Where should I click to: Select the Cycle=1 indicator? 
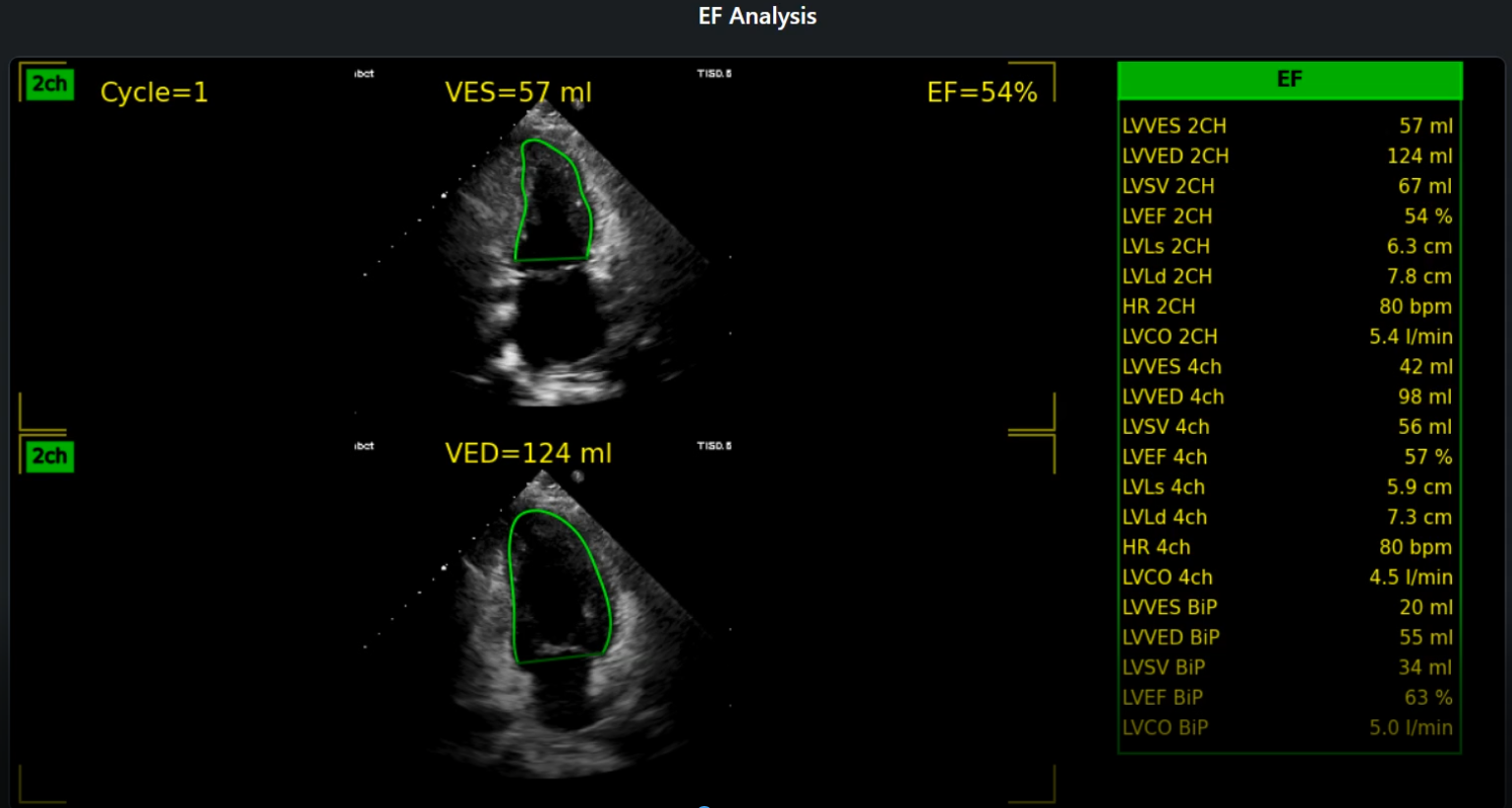tap(154, 93)
